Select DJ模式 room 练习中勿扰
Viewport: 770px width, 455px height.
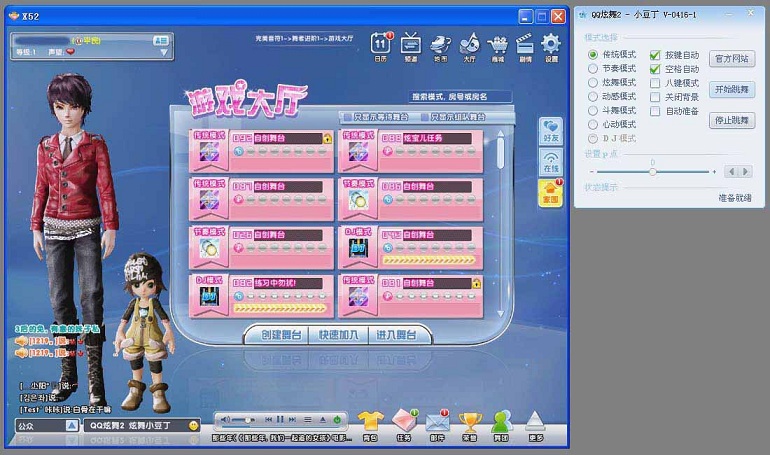point(261,295)
